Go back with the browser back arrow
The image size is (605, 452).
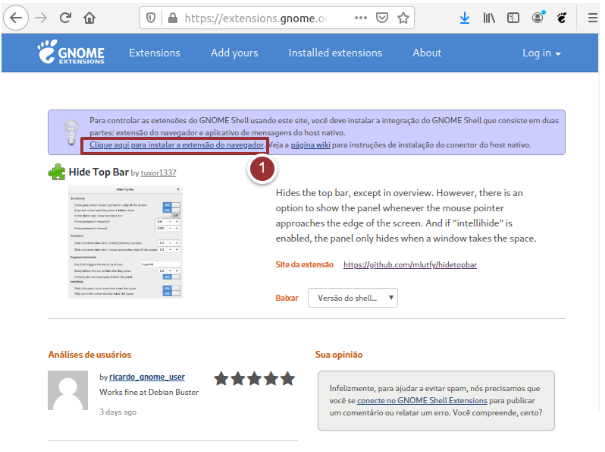16,18
